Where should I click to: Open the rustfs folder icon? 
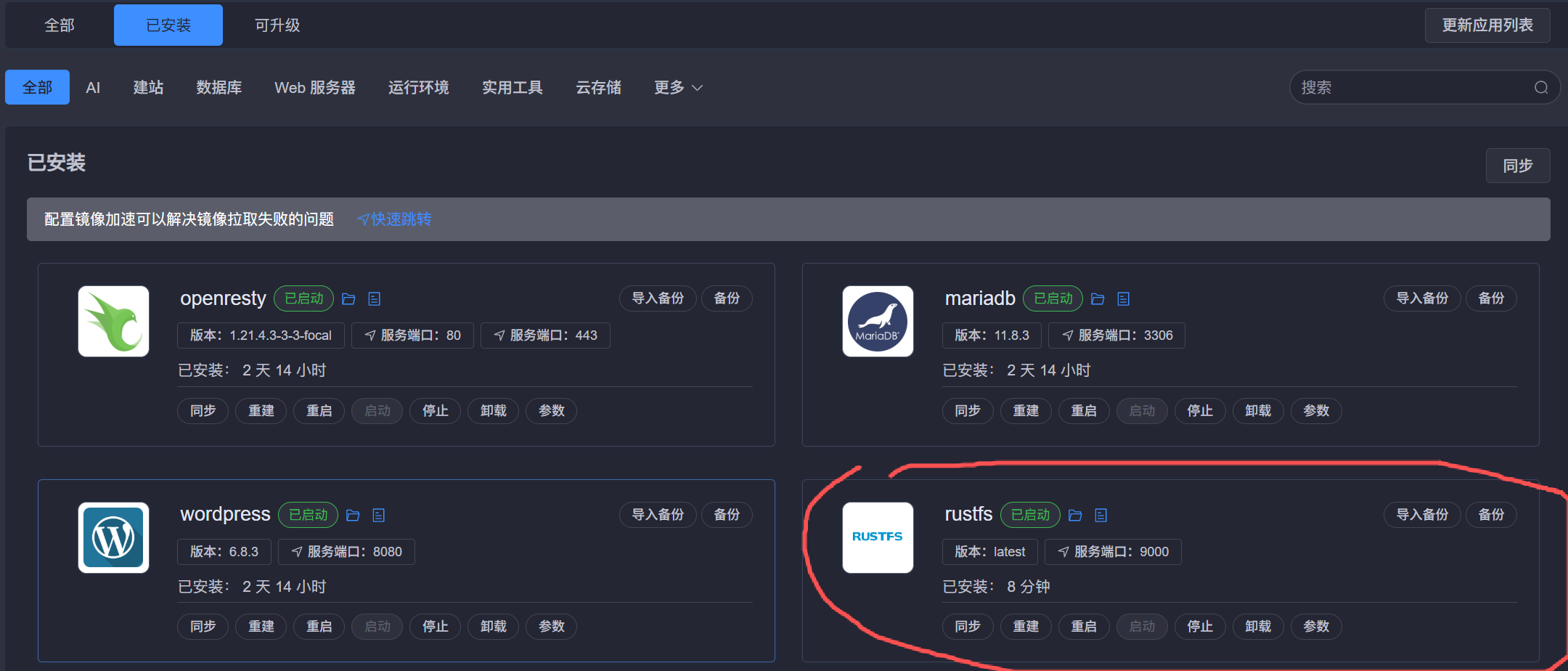pyautogui.click(x=1075, y=516)
